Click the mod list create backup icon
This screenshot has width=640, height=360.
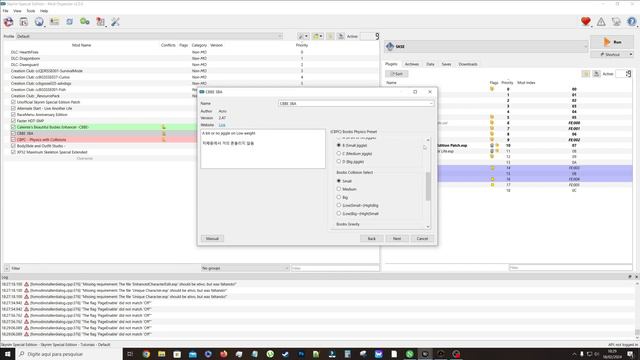coord(341,36)
